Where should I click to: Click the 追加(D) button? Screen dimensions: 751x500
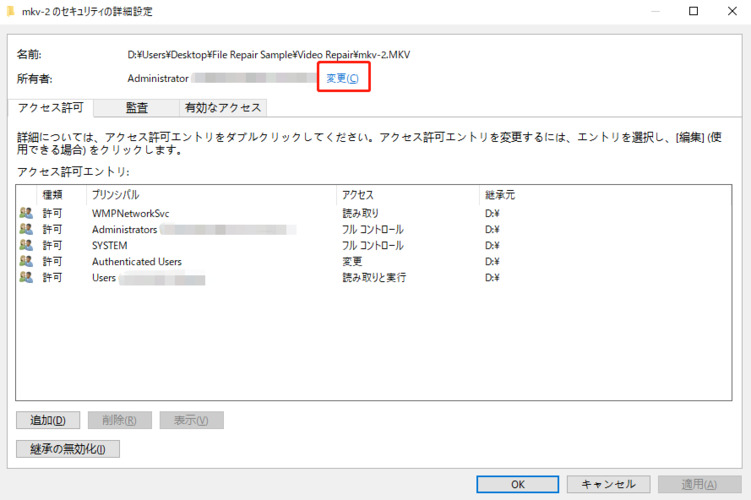[48, 420]
